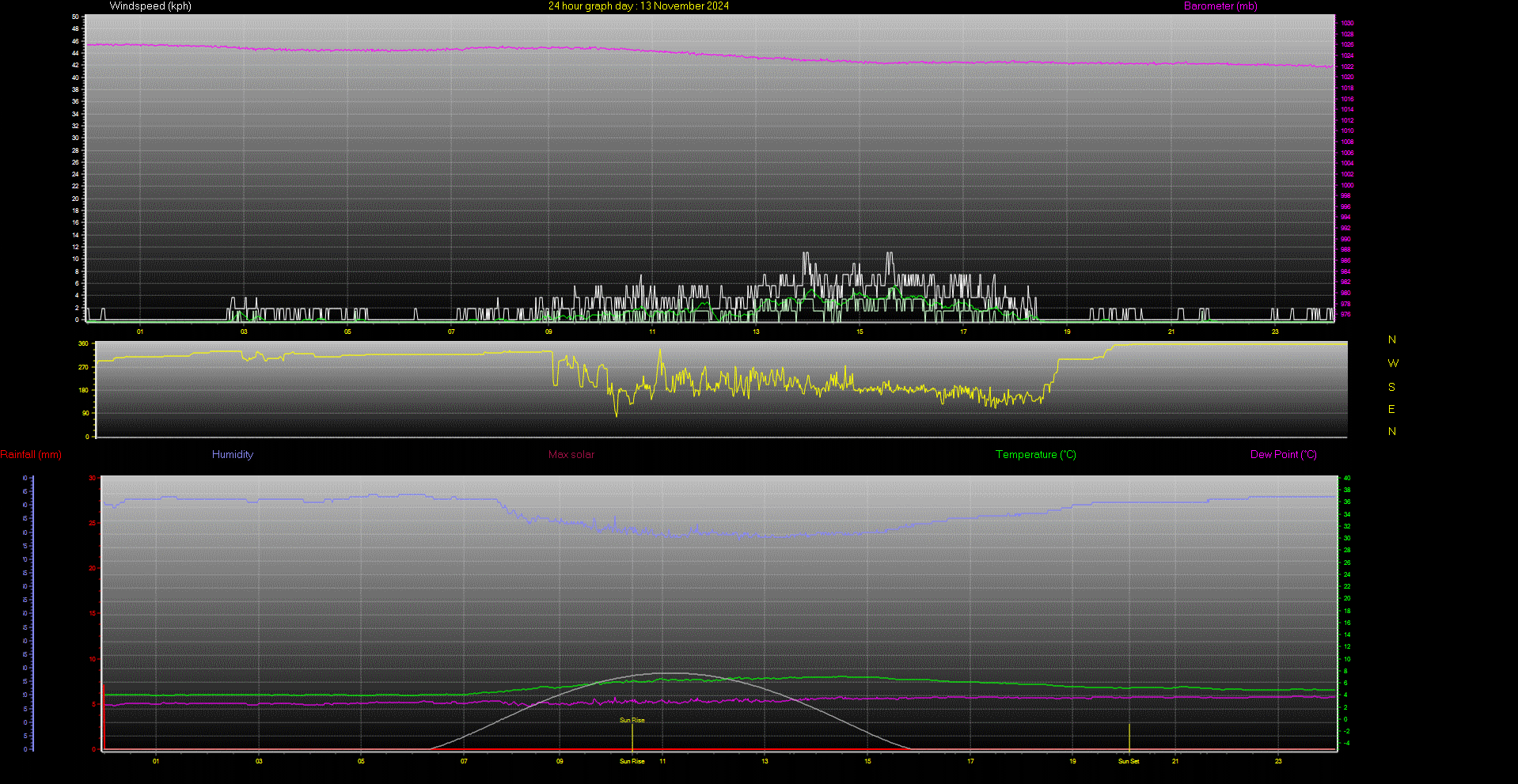Click the red "Rainfall (mm)" label
Screen dimensions: 1518x784
[31, 455]
